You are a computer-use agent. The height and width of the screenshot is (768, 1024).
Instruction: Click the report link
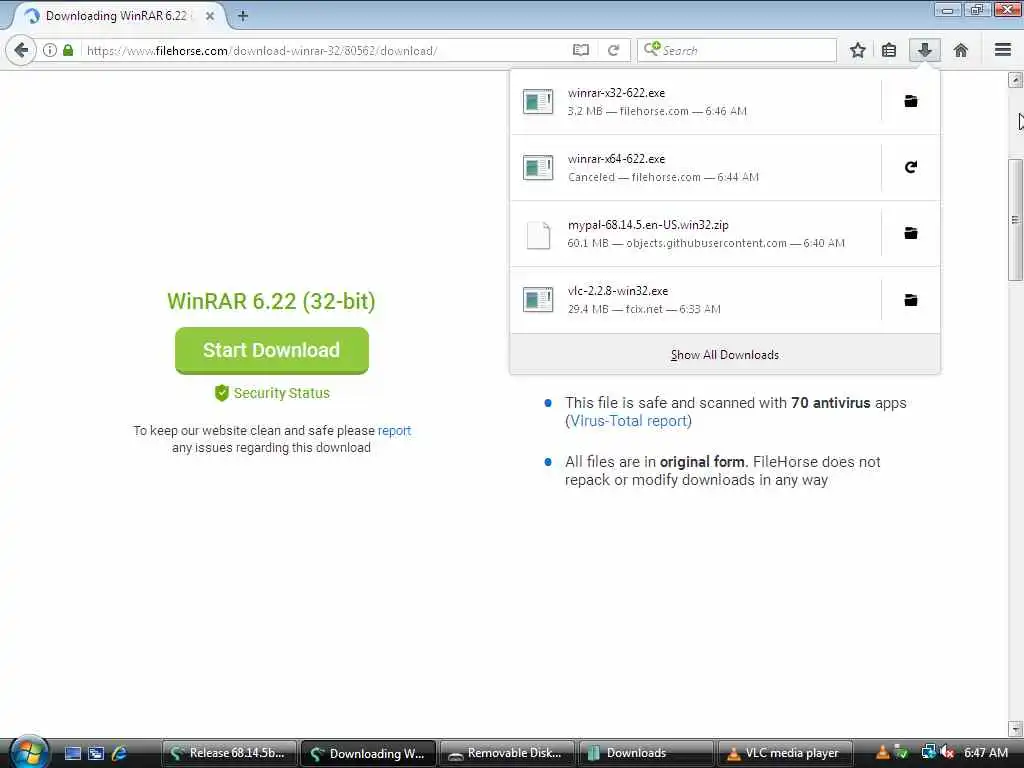tap(394, 430)
